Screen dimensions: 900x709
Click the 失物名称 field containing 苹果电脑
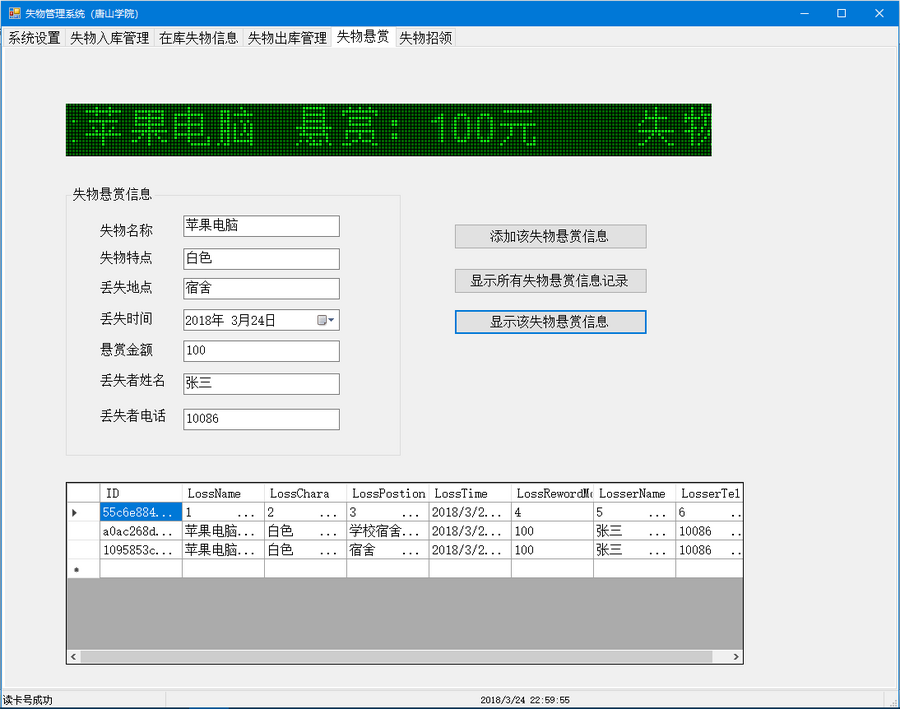point(260,226)
